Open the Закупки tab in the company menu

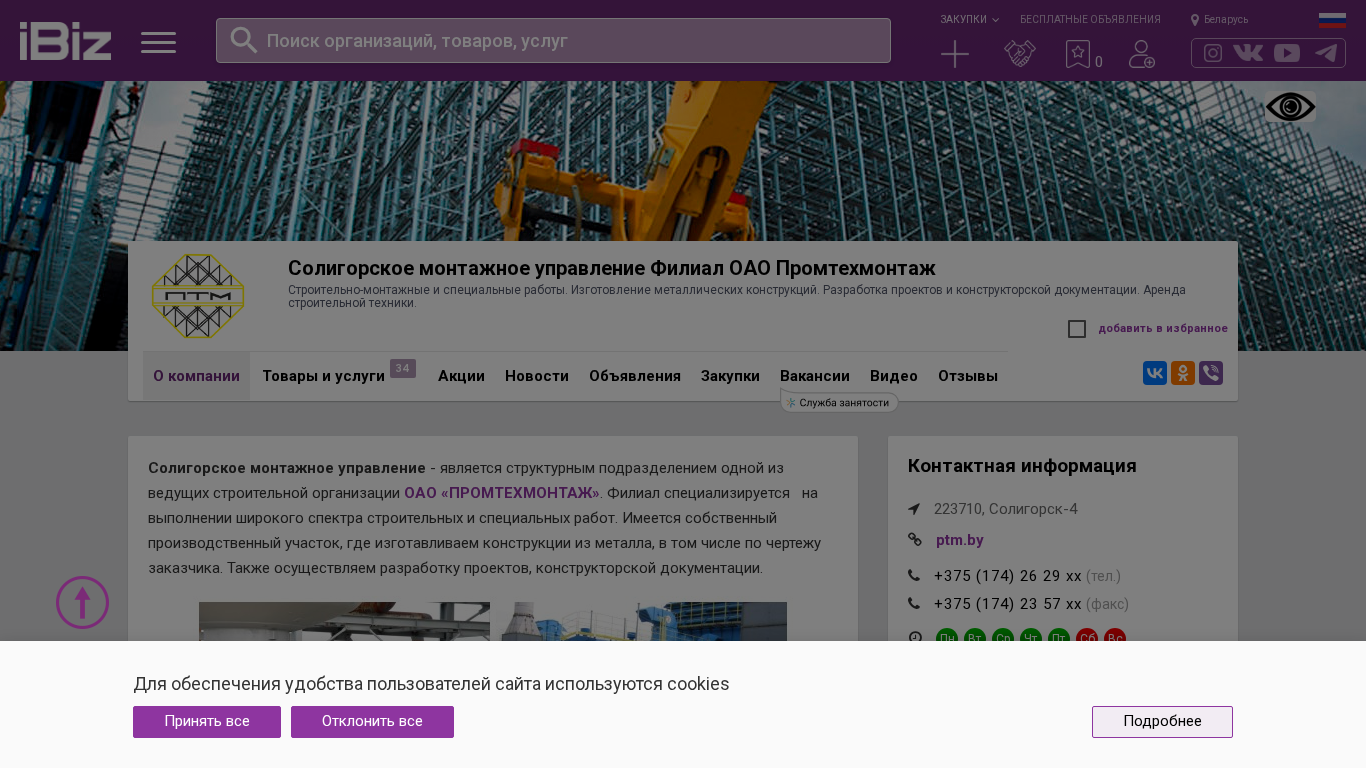pos(730,376)
